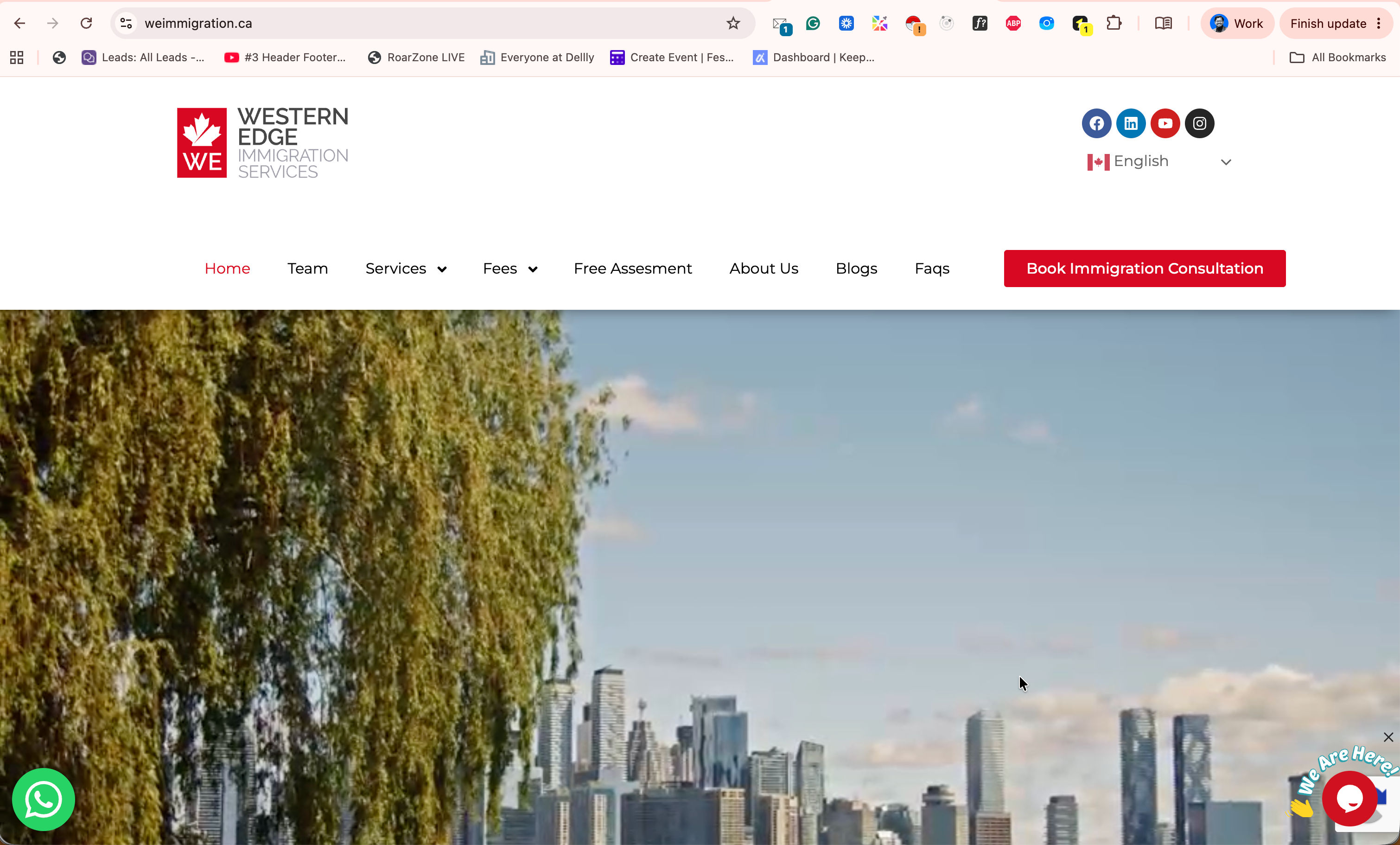Open the LinkedIn social icon

1131,123
